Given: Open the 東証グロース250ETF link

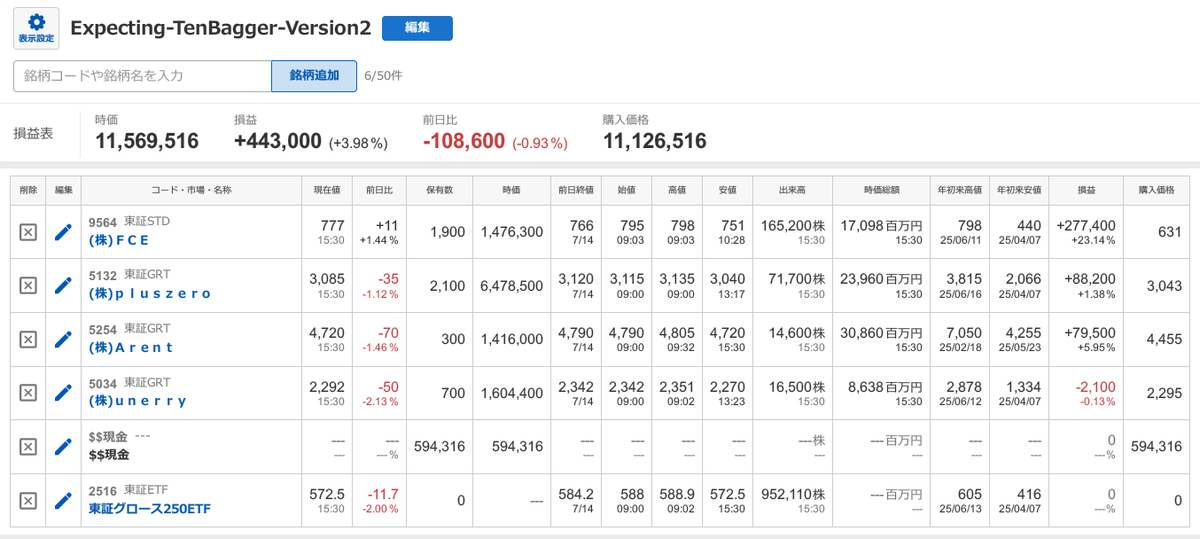Looking at the screenshot, I should [150, 508].
